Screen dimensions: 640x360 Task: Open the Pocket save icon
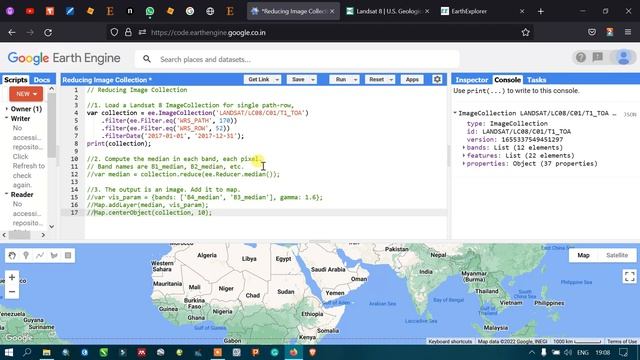point(592,32)
